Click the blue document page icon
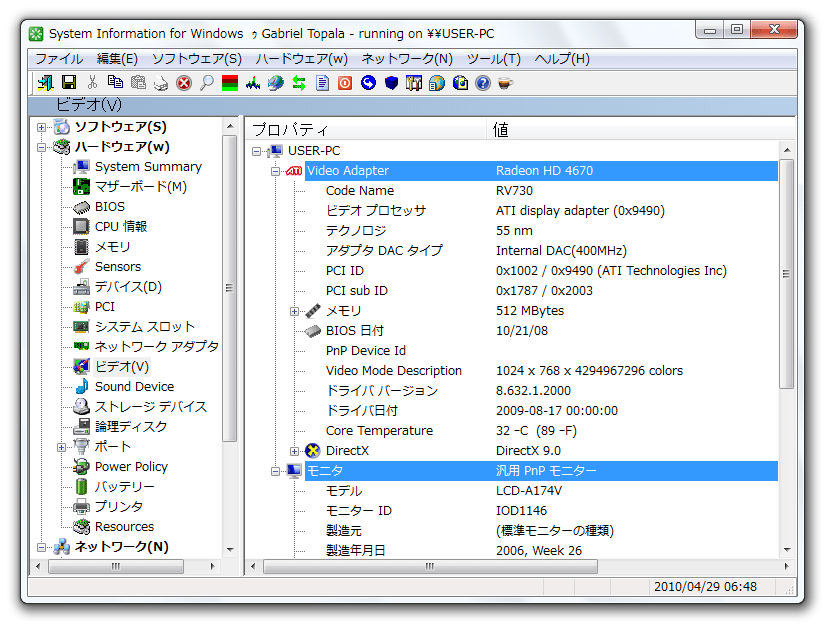828x628 pixels. point(322,83)
